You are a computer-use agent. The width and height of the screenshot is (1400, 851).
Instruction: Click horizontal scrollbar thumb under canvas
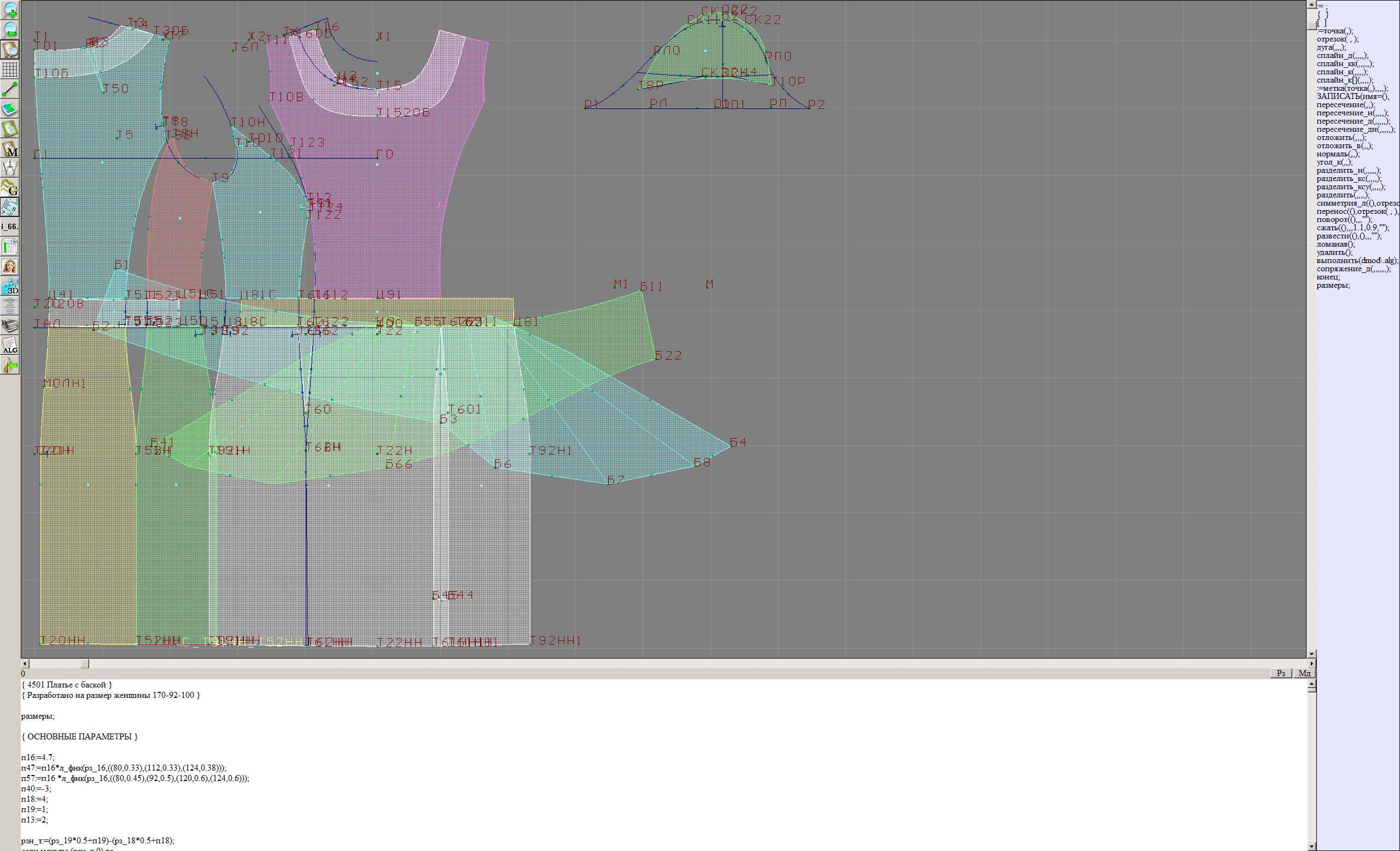(85, 663)
